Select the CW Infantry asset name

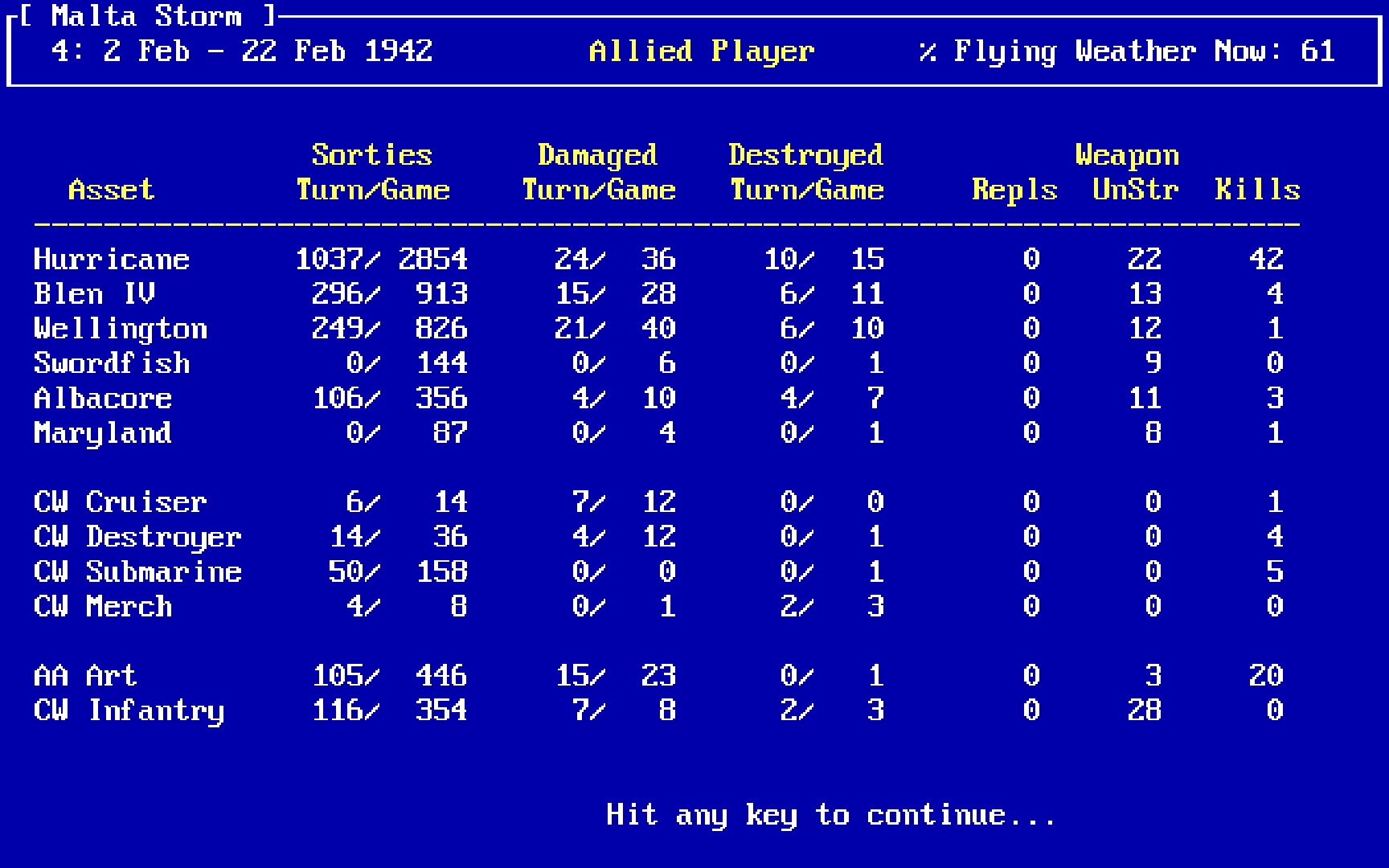[129, 710]
